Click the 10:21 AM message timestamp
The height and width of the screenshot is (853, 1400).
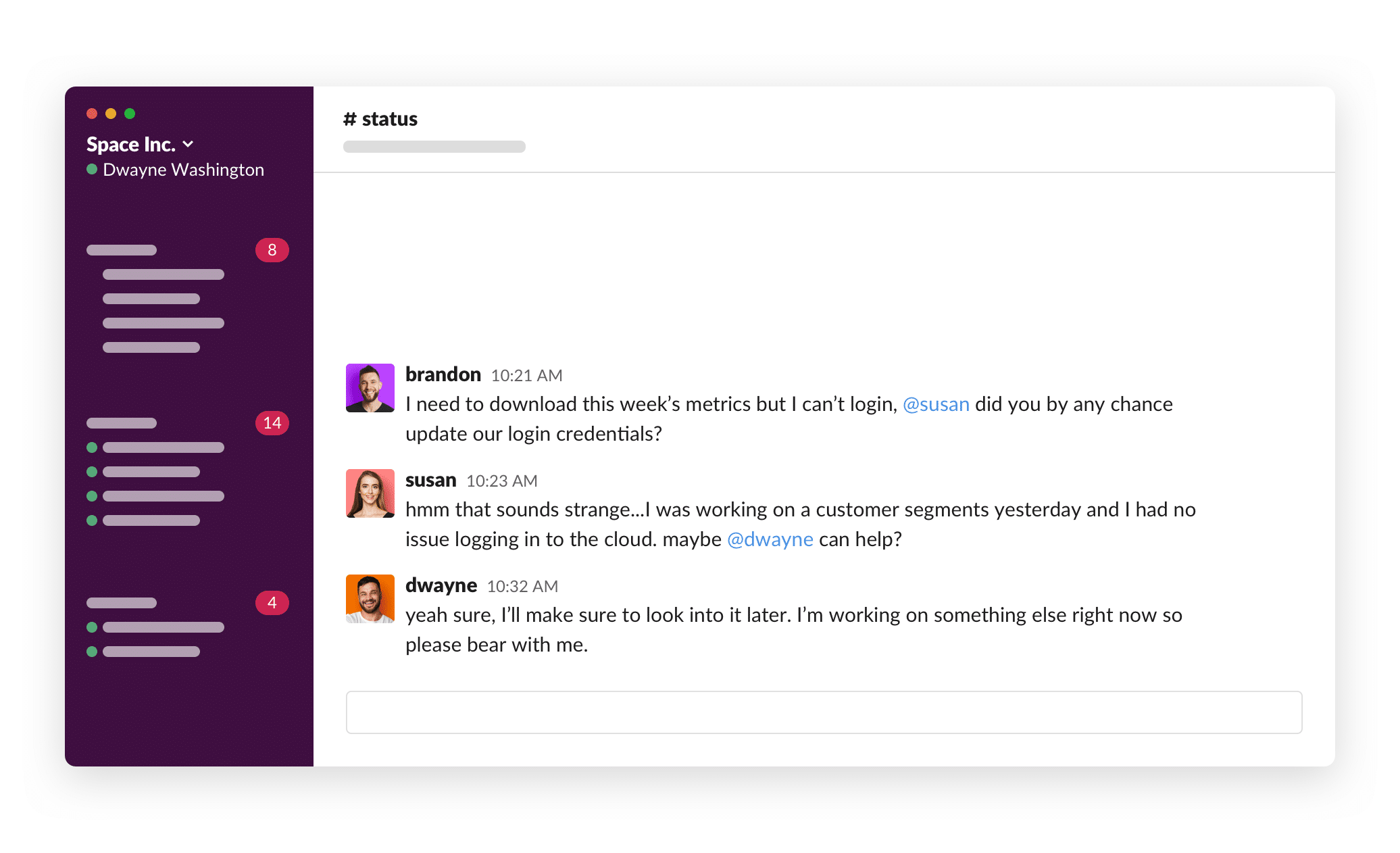526,376
